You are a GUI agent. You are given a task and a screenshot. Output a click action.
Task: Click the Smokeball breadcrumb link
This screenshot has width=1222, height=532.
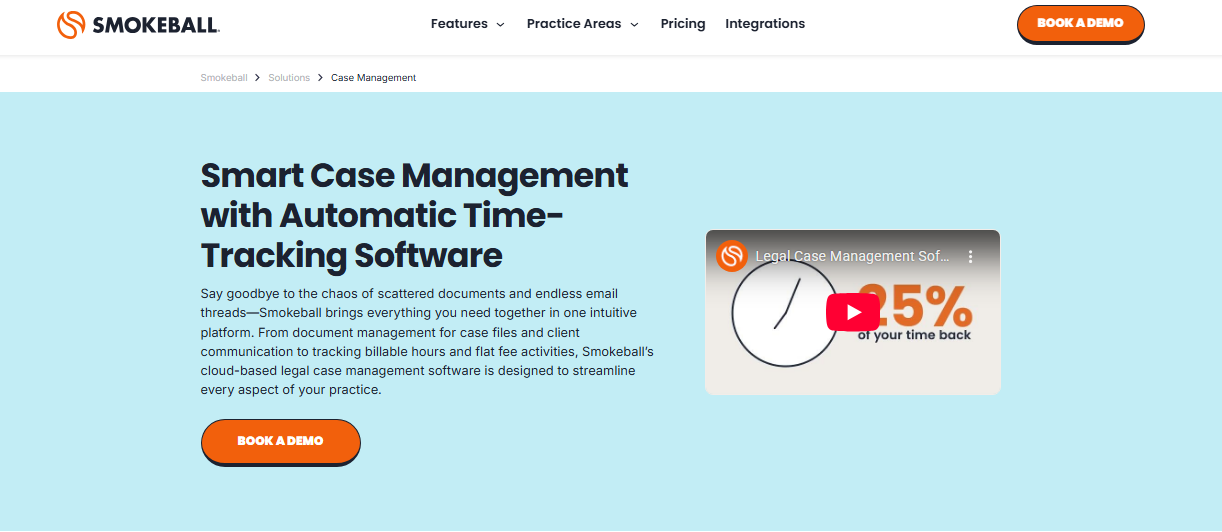pyautogui.click(x=224, y=78)
